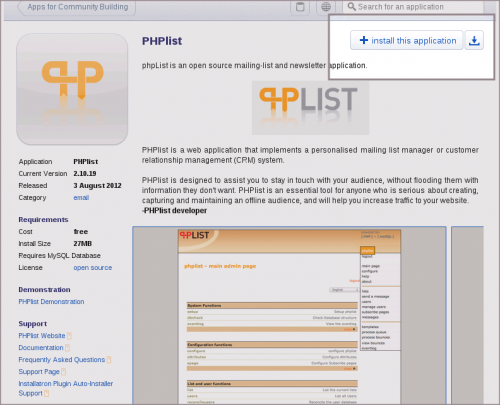
Task: Open the PHPlist Demonstration link
Action: (x=51, y=302)
